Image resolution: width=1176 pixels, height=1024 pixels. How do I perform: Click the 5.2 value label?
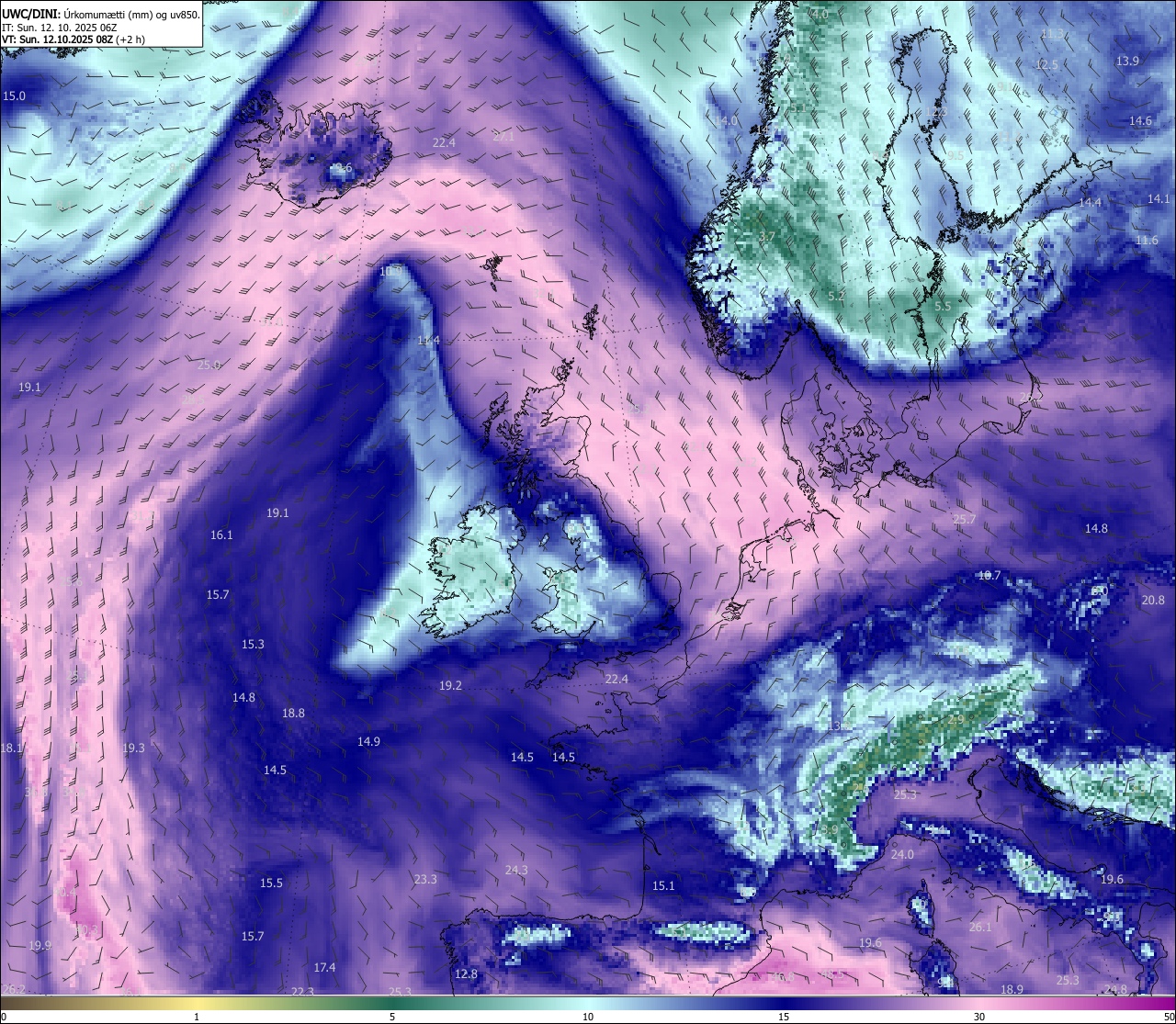[x=836, y=297]
